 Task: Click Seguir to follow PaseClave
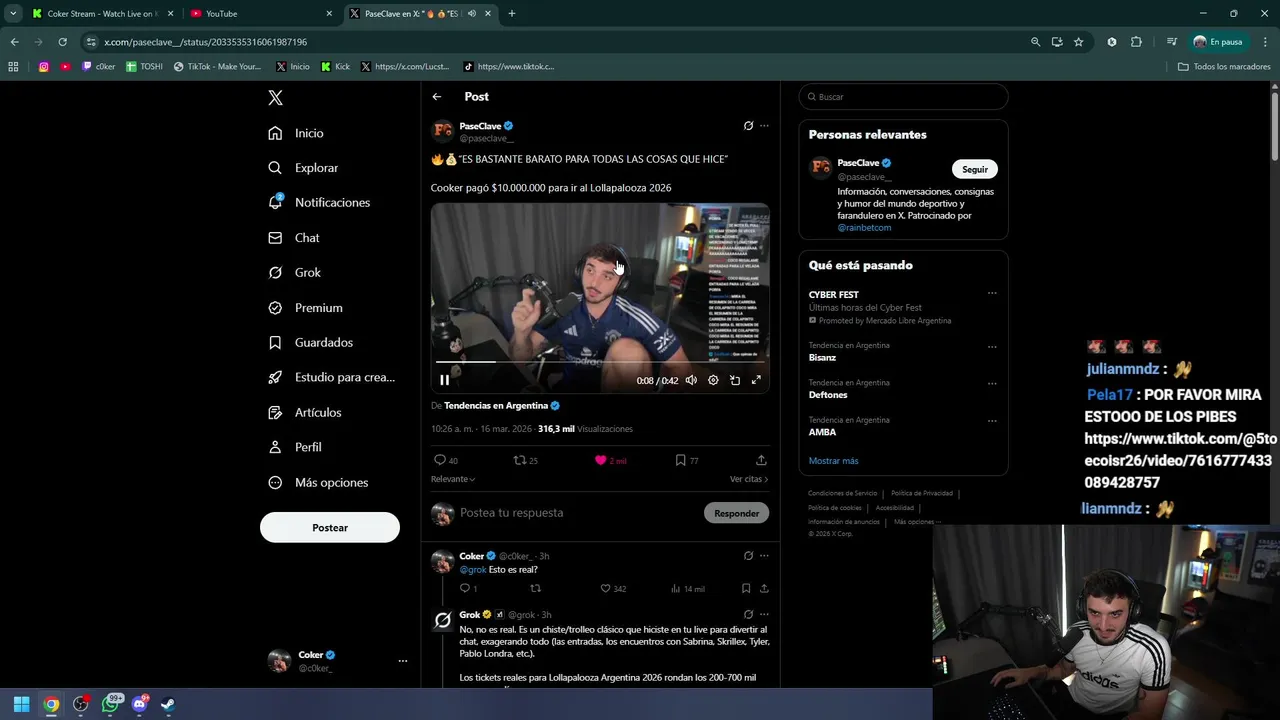pyautogui.click(x=975, y=169)
